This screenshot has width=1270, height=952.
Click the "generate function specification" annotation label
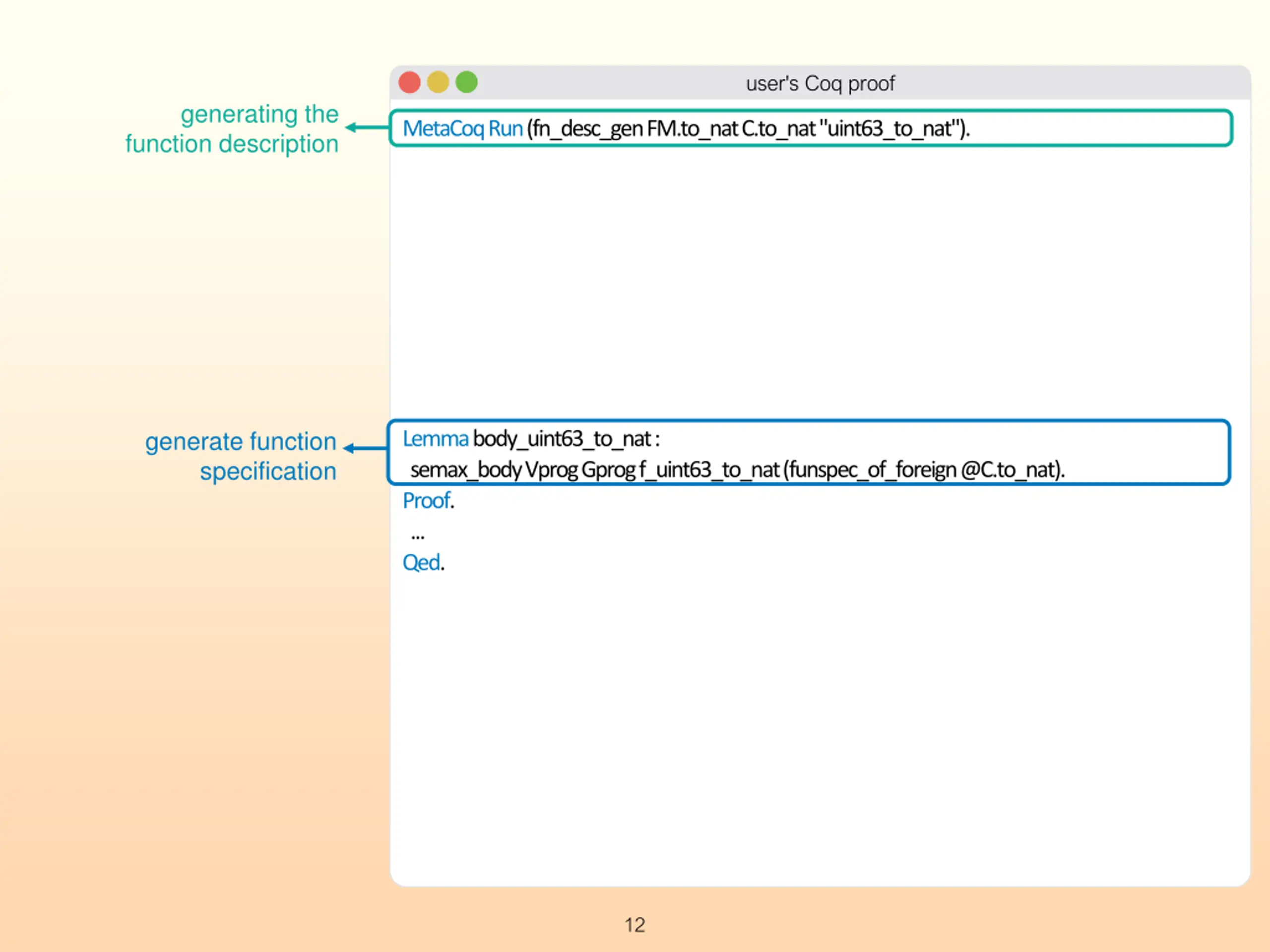tap(241, 457)
